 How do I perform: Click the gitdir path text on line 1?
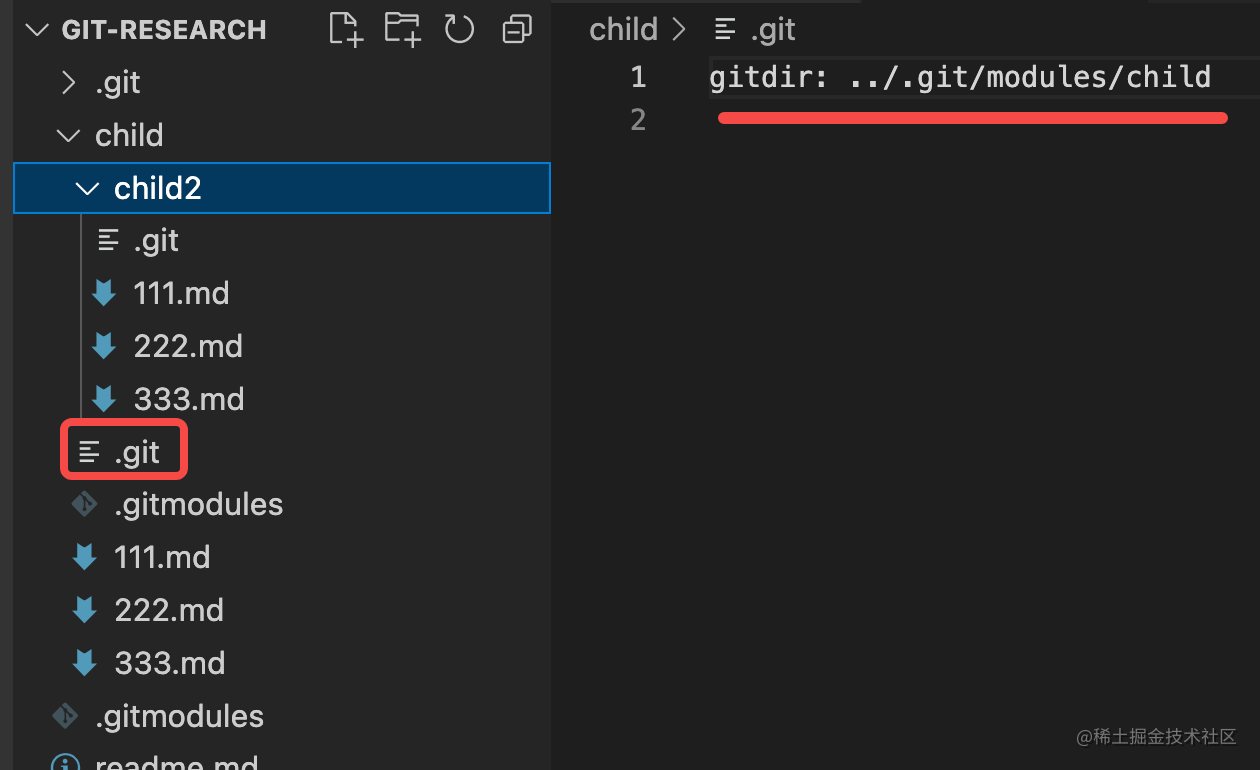point(960,76)
